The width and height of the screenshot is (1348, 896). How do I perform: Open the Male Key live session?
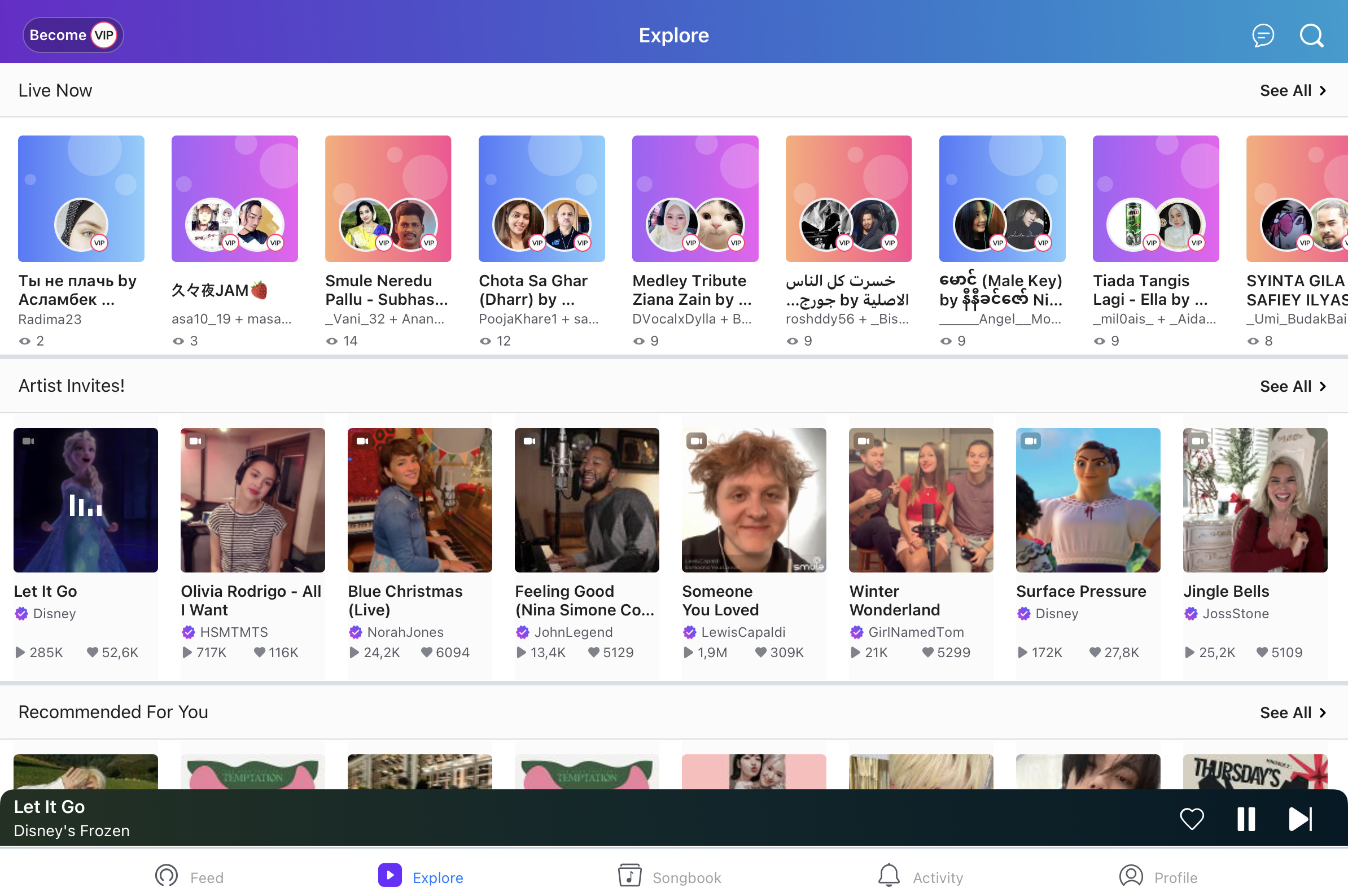point(1003,198)
